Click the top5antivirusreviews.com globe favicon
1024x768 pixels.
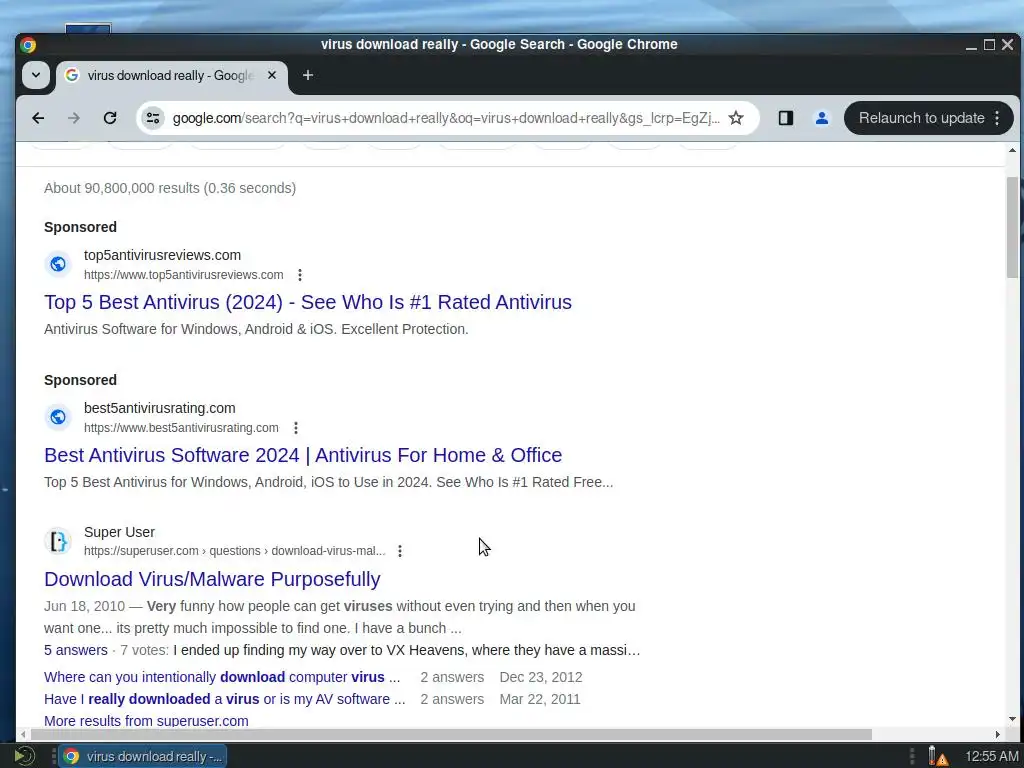point(57,264)
